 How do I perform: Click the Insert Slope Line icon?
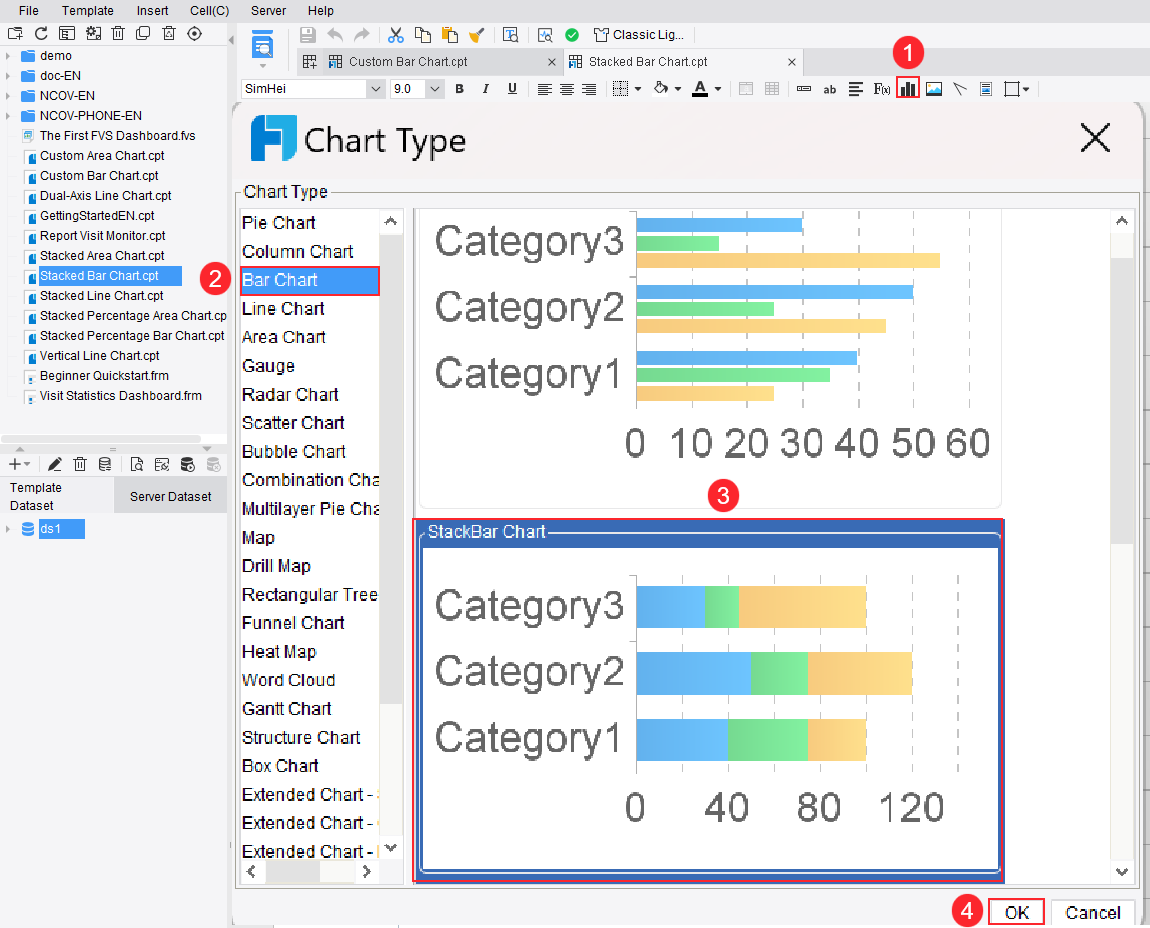[x=960, y=89]
